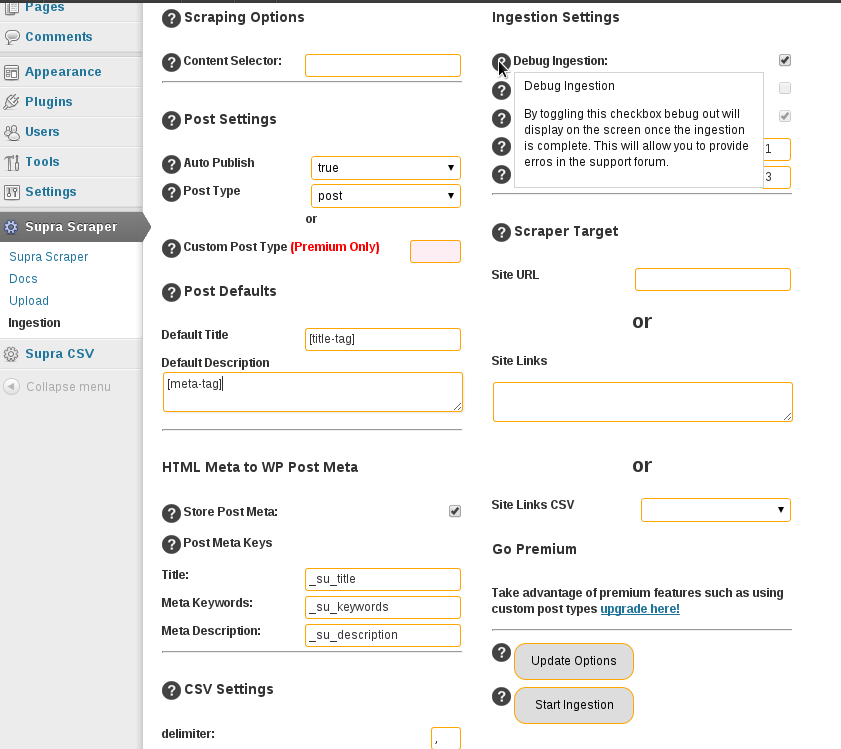Image resolution: width=841 pixels, height=749 pixels.
Task: Expand the Site Links CSV dropdown
Action: pyautogui.click(x=715, y=510)
